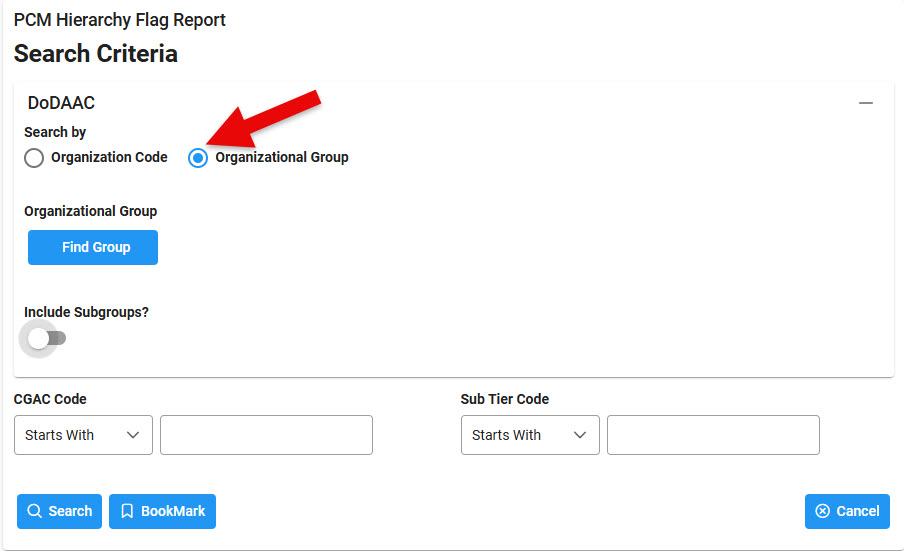Collapse the DoDAAC panel with minus icon
Viewport: 904px width, 551px height.
[866, 104]
